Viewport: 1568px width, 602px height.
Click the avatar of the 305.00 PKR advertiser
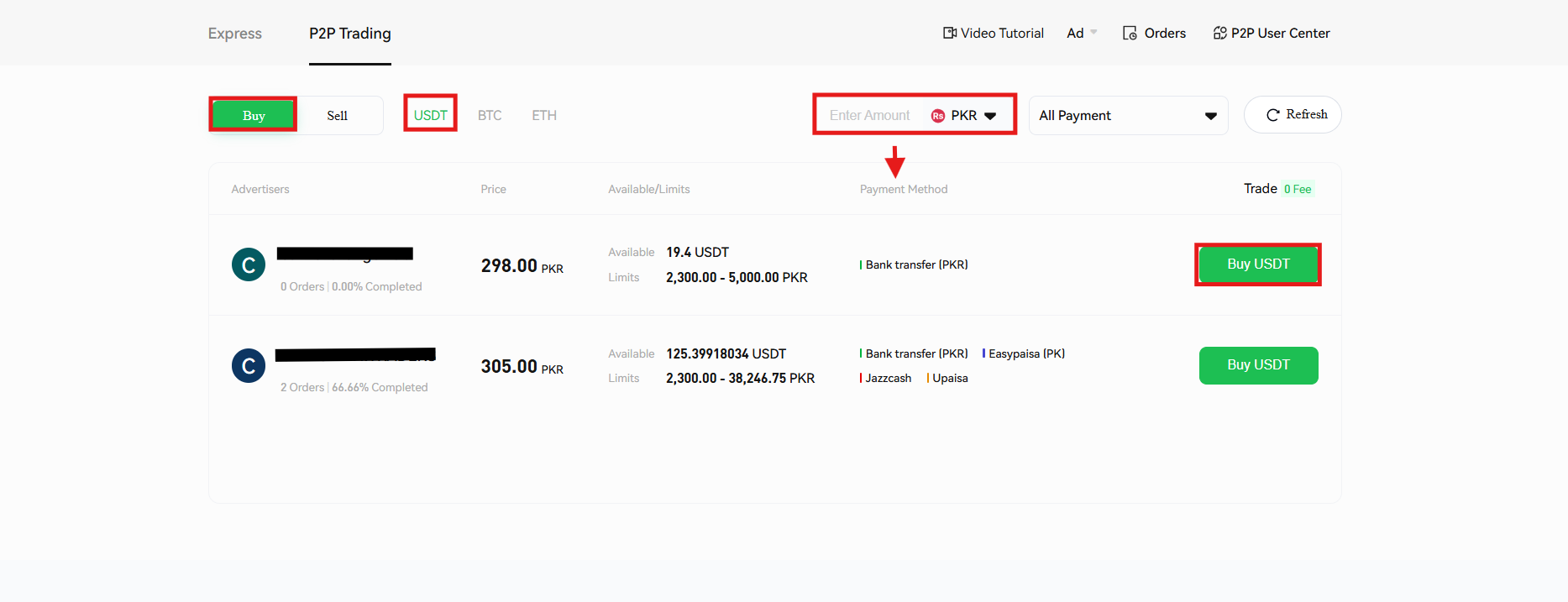249,365
